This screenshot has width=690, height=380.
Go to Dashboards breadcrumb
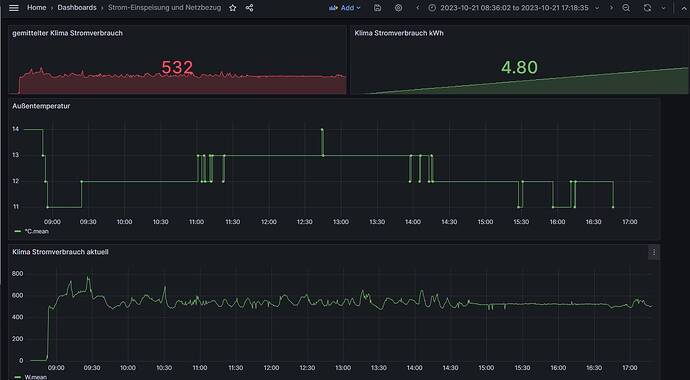[77, 7]
